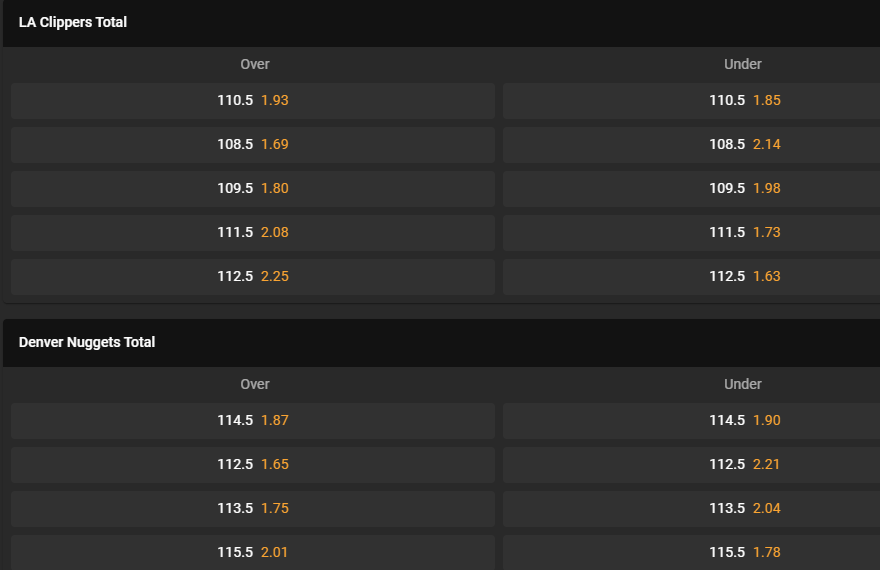The image size is (880, 570).
Task: Select Clippers Under 110.5 at 1.85
Action: pyautogui.click(x=691, y=101)
